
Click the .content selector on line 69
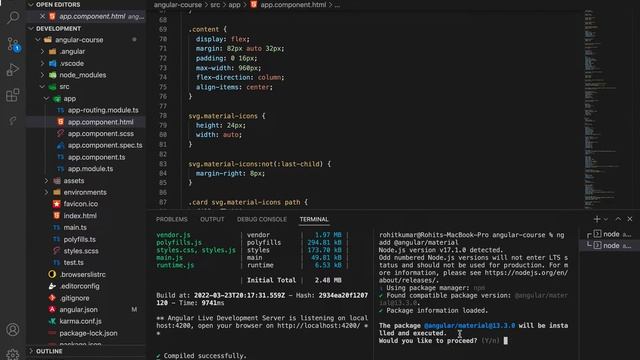coord(204,29)
